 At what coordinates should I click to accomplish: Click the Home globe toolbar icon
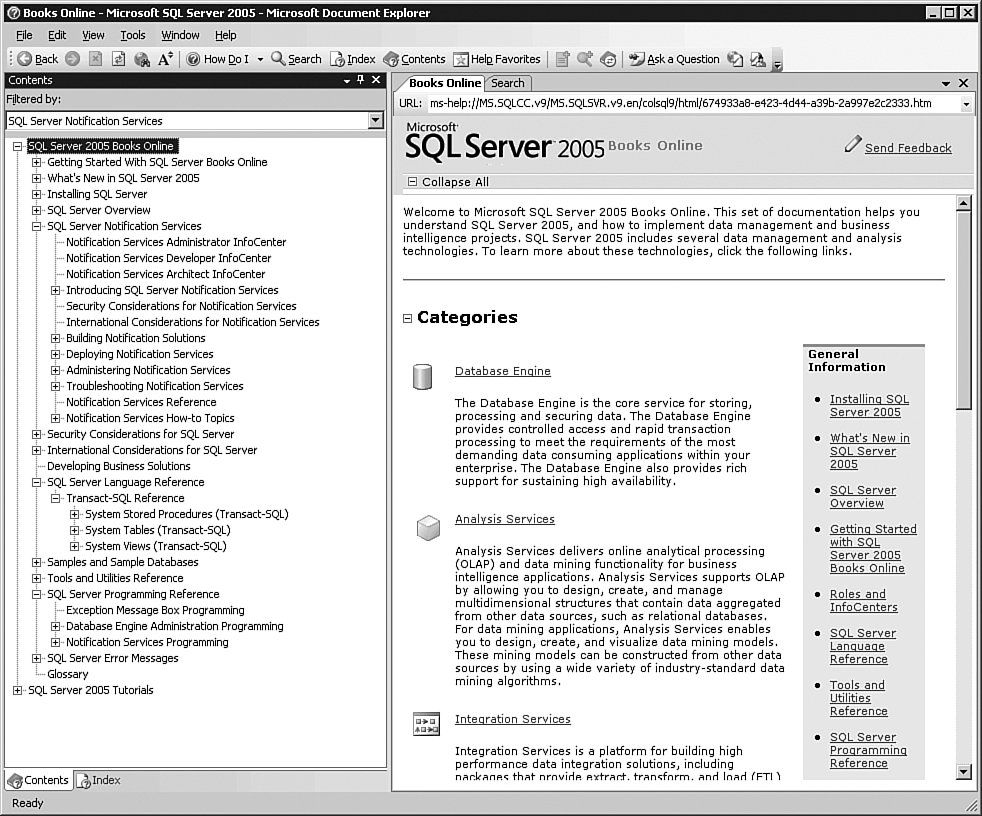[142, 59]
